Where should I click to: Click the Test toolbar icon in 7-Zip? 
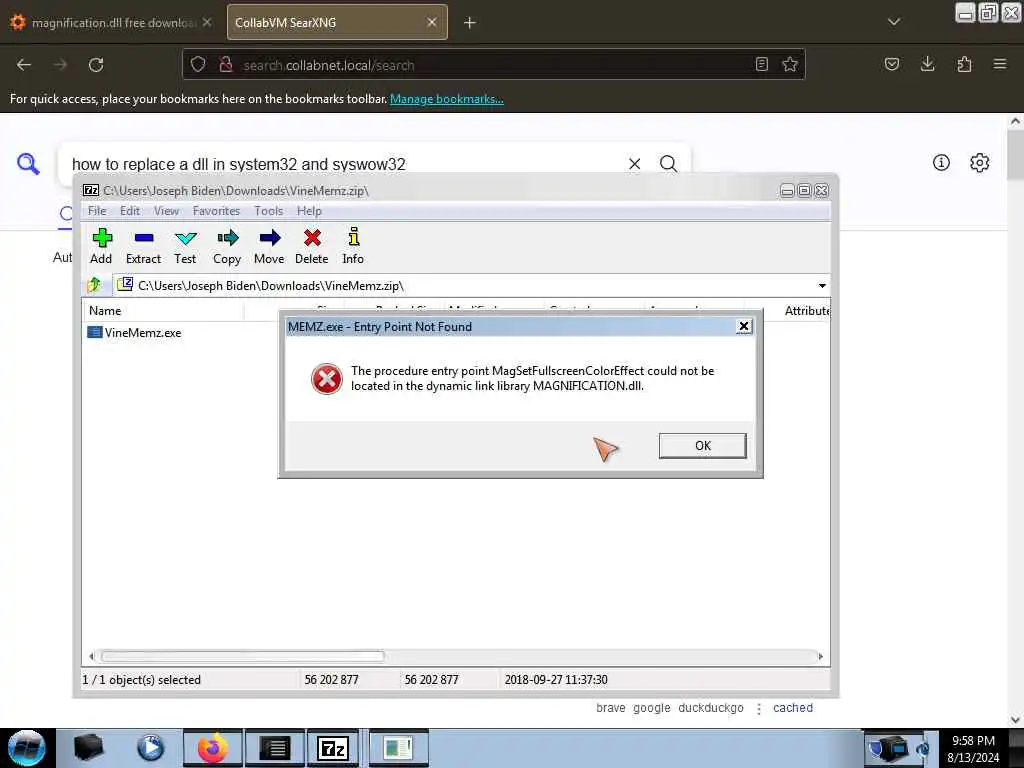click(185, 238)
